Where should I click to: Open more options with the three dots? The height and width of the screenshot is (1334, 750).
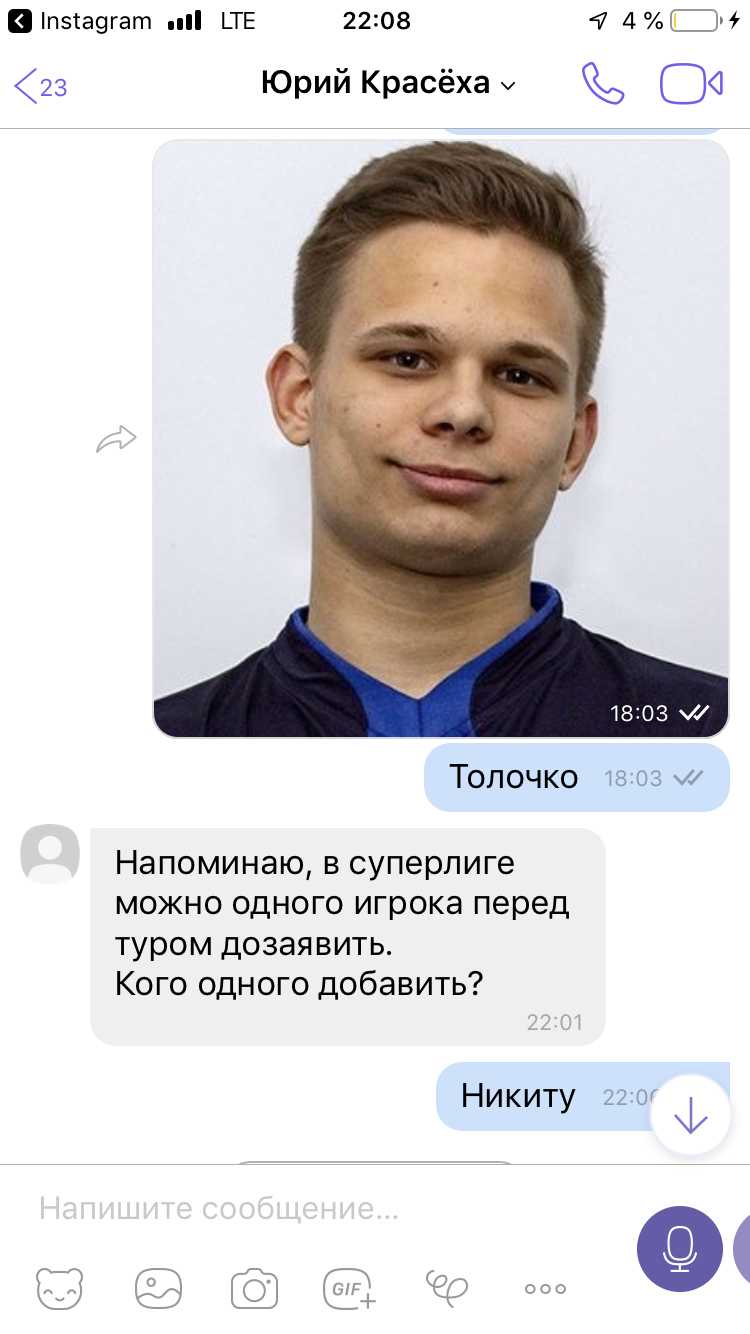(x=545, y=1289)
